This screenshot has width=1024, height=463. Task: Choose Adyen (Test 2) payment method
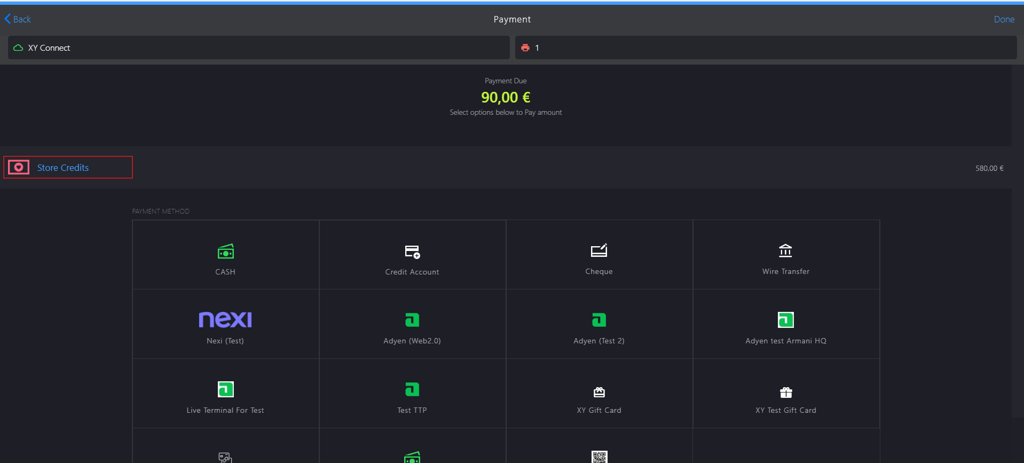[x=599, y=325]
